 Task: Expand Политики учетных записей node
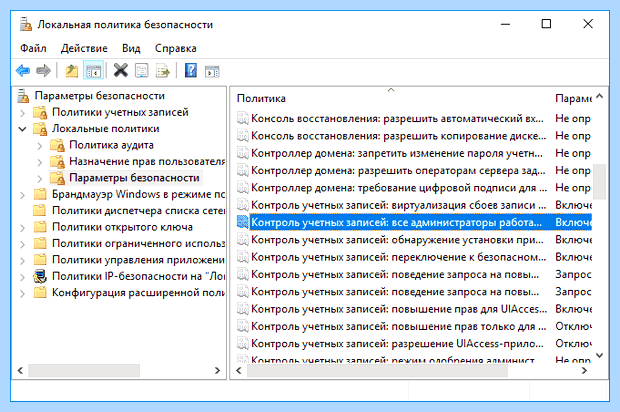(23, 113)
